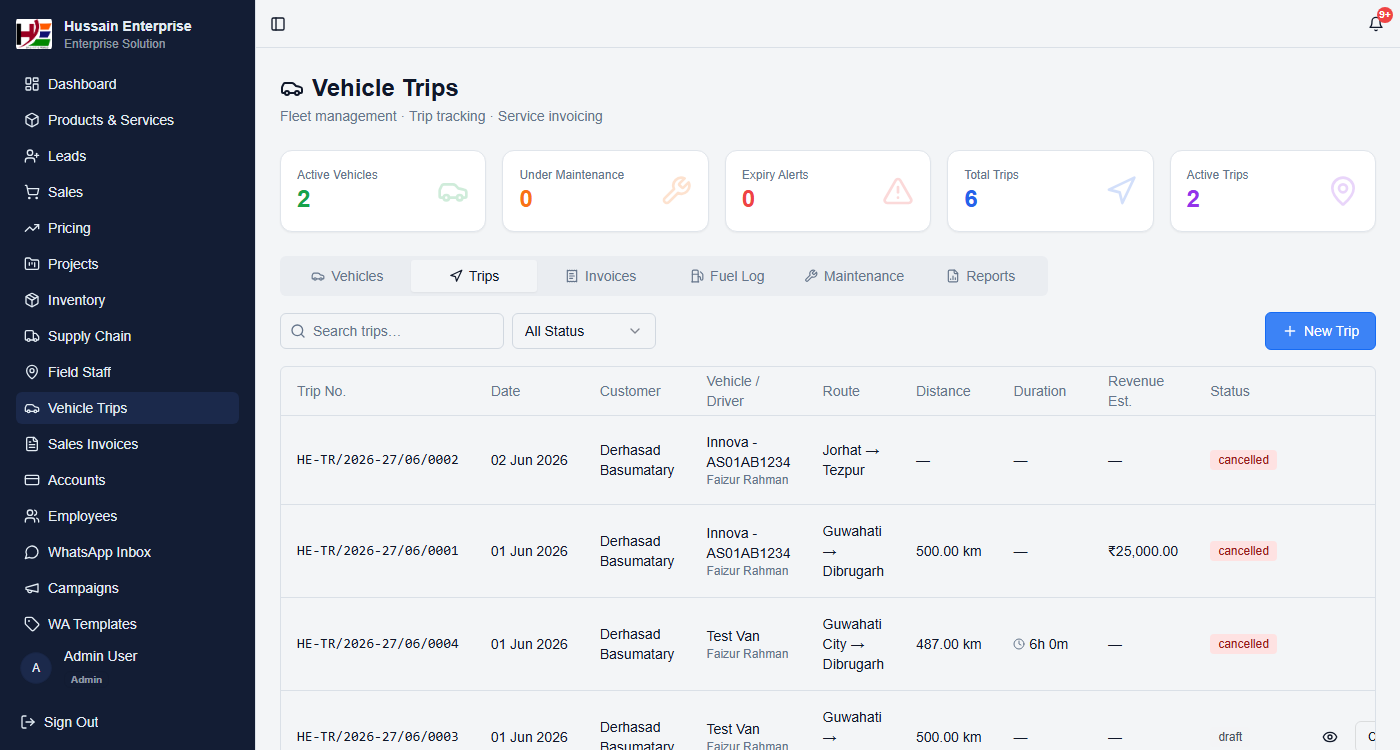The image size is (1400, 750).
Task: Click trip number HE-TR/2026-27/06/0004
Action: click(378, 644)
